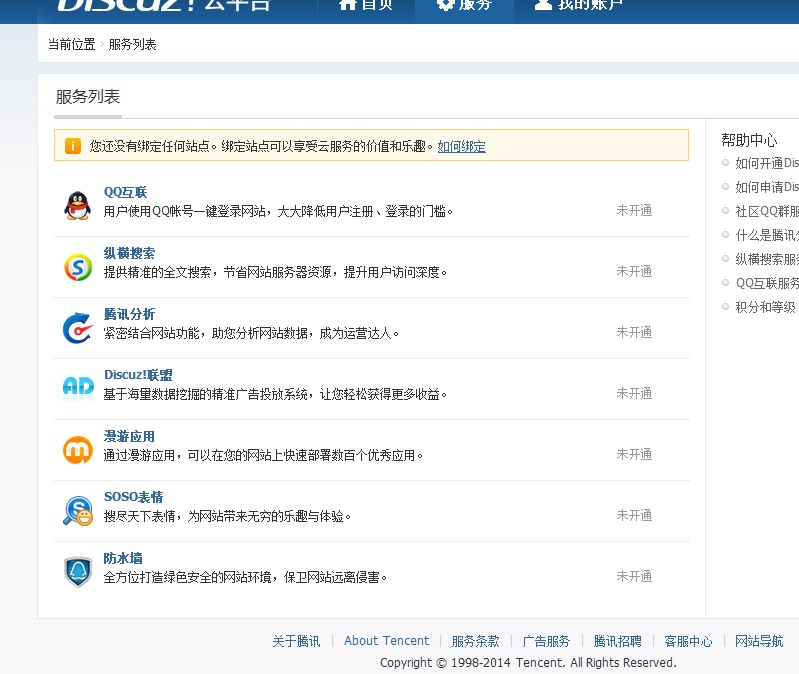The height and width of the screenshot is (674, 799).
Task: Click 未开通 status for SOSO表情
Action: (634, 516)
